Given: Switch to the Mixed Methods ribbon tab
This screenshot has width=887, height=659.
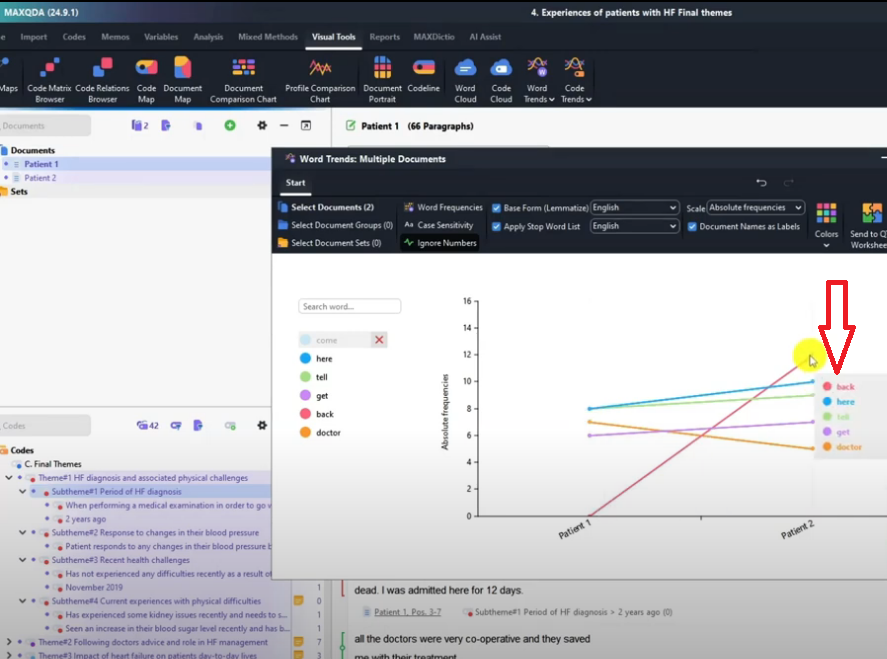Looking at the screenshot, I should pos(268,37).
